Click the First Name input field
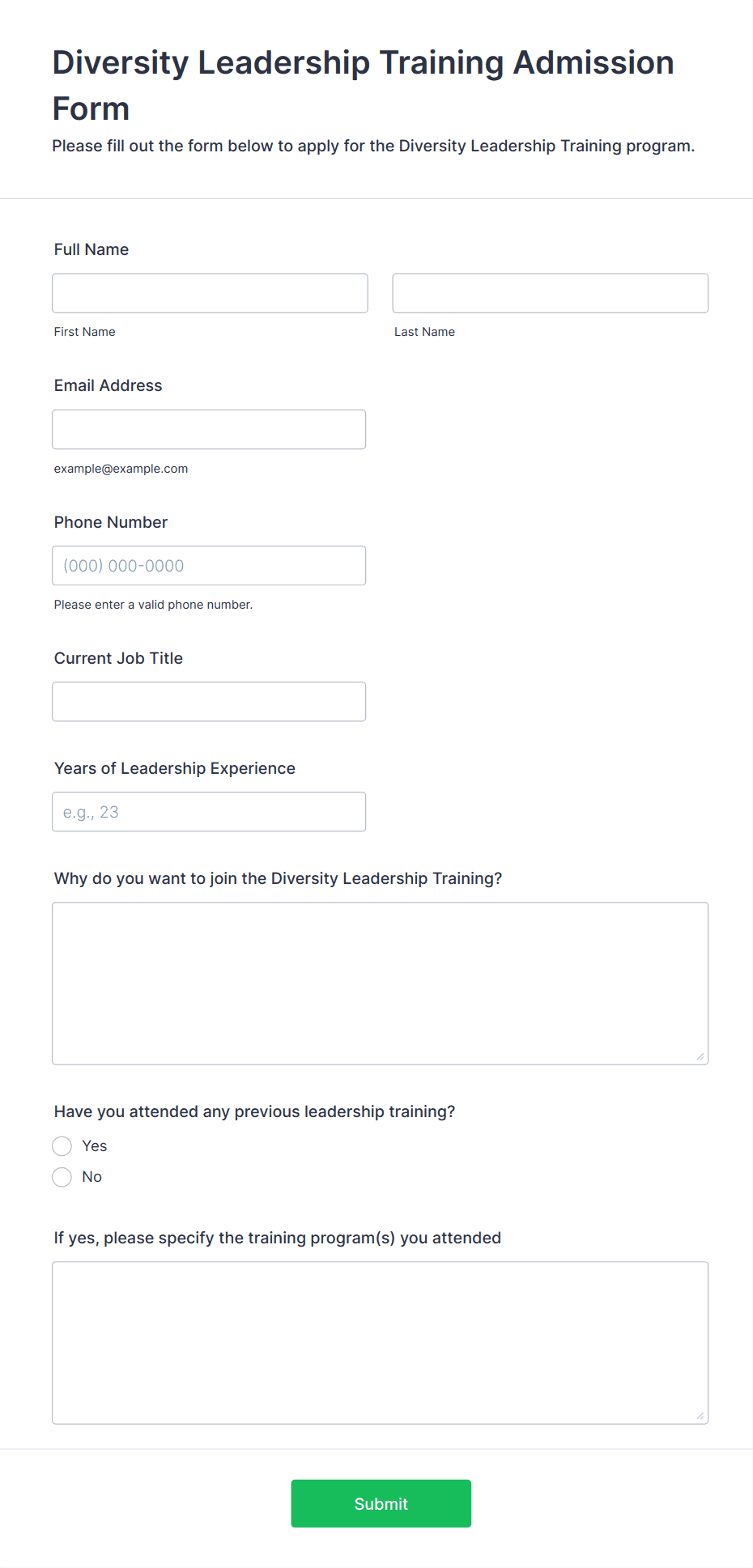This screenshot has height=1568, width=753. coord(210,293)
